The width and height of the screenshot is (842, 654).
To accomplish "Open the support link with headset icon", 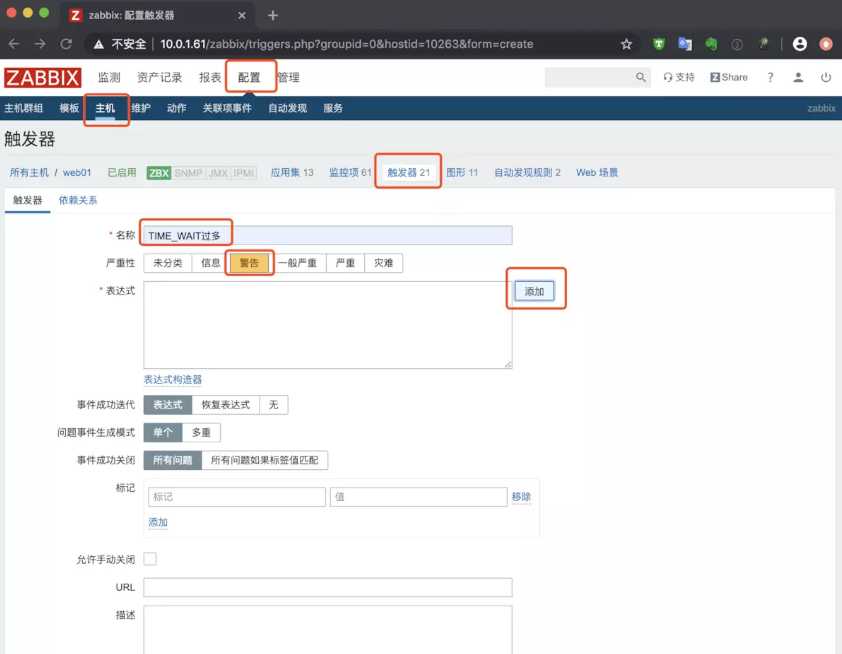I will (679, 77).
